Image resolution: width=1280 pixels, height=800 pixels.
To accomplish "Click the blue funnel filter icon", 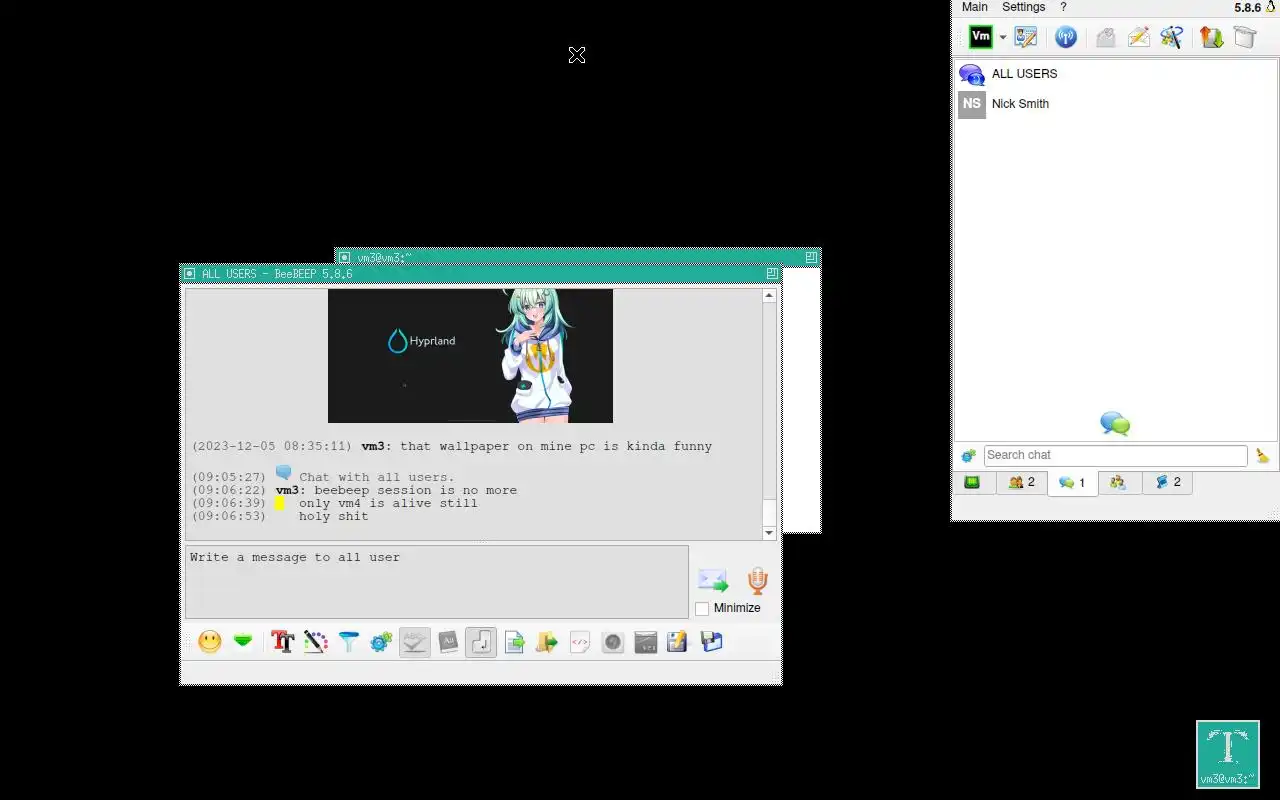I will click(348, 642).
